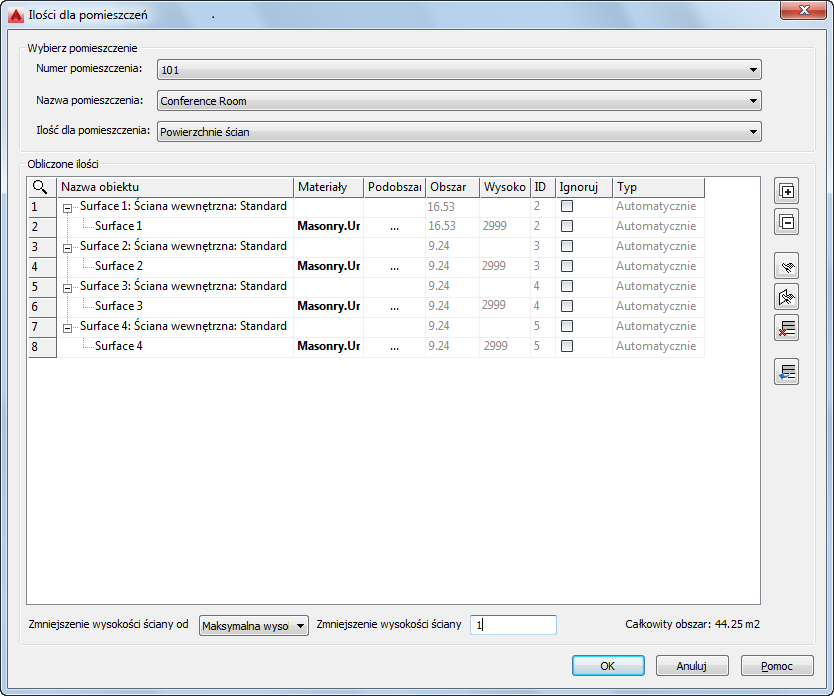Select row number 8 header

42,347
